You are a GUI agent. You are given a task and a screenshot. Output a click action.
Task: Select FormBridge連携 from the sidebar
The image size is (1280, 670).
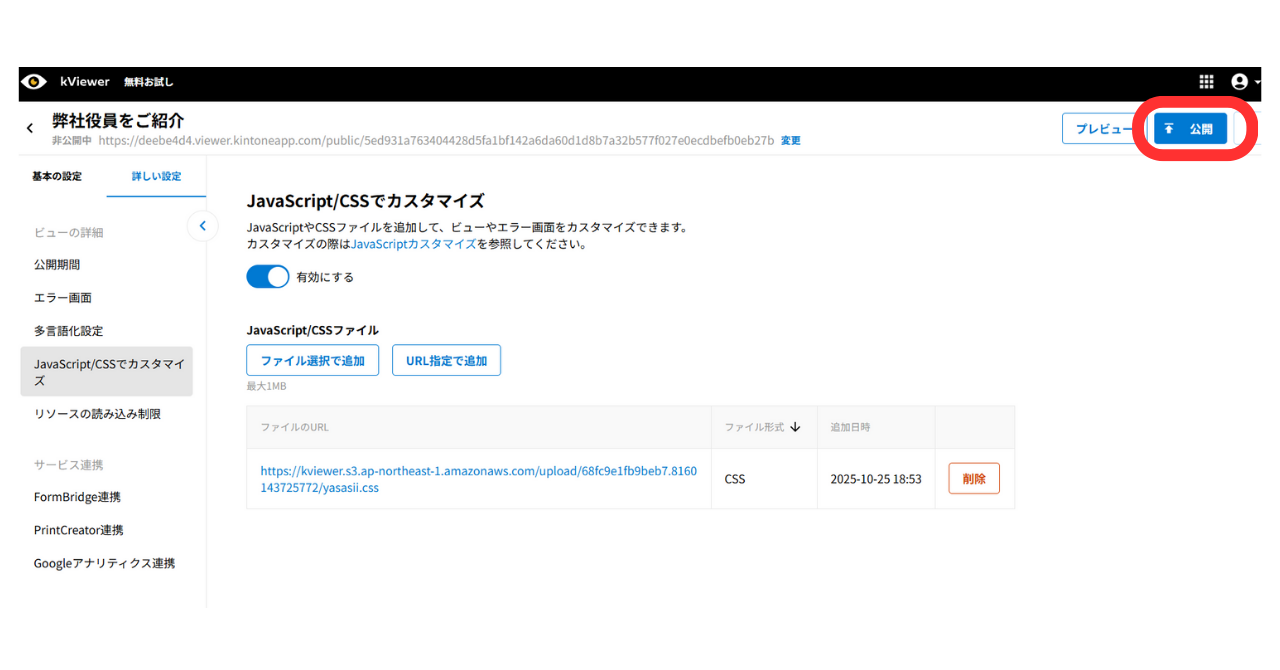point(77,496)
